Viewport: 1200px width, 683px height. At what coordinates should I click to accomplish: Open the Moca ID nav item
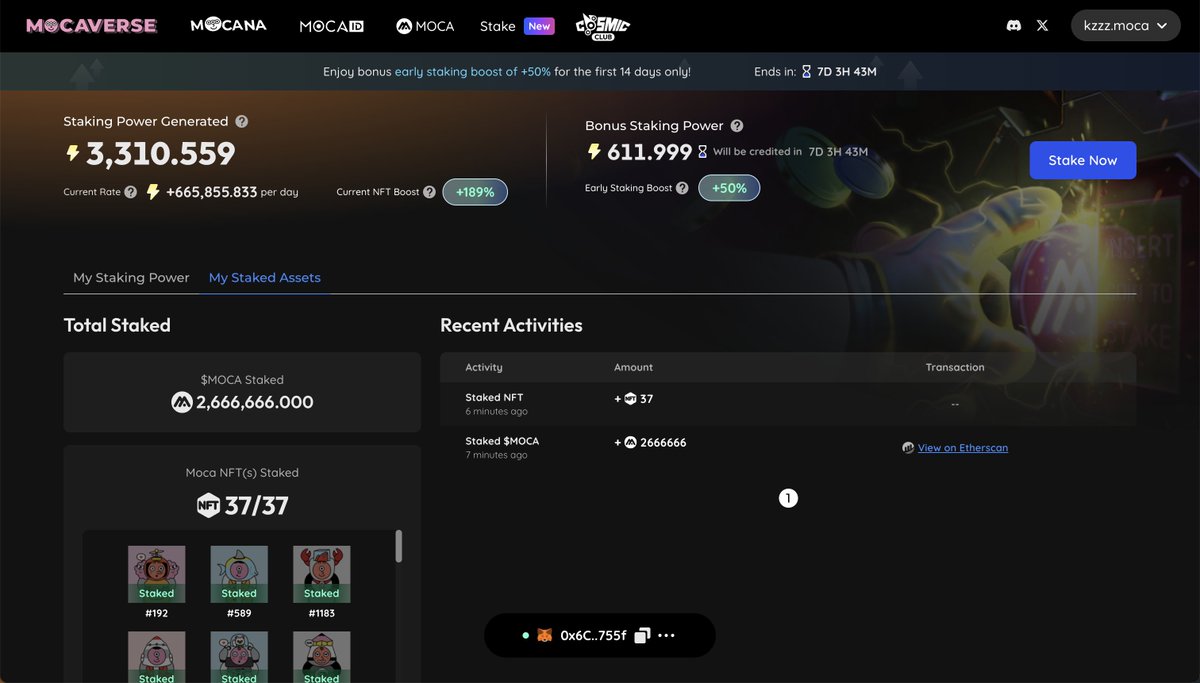331,26
